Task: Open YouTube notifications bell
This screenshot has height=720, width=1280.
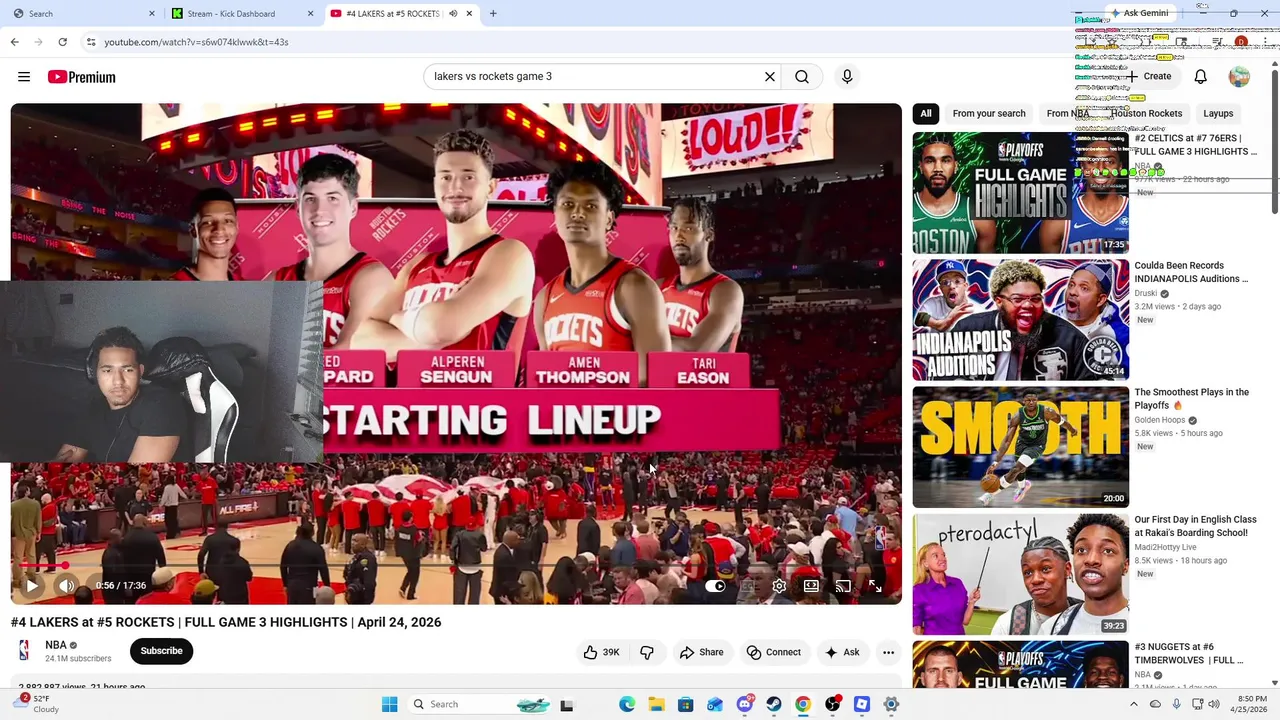Action: point(1201,76)
